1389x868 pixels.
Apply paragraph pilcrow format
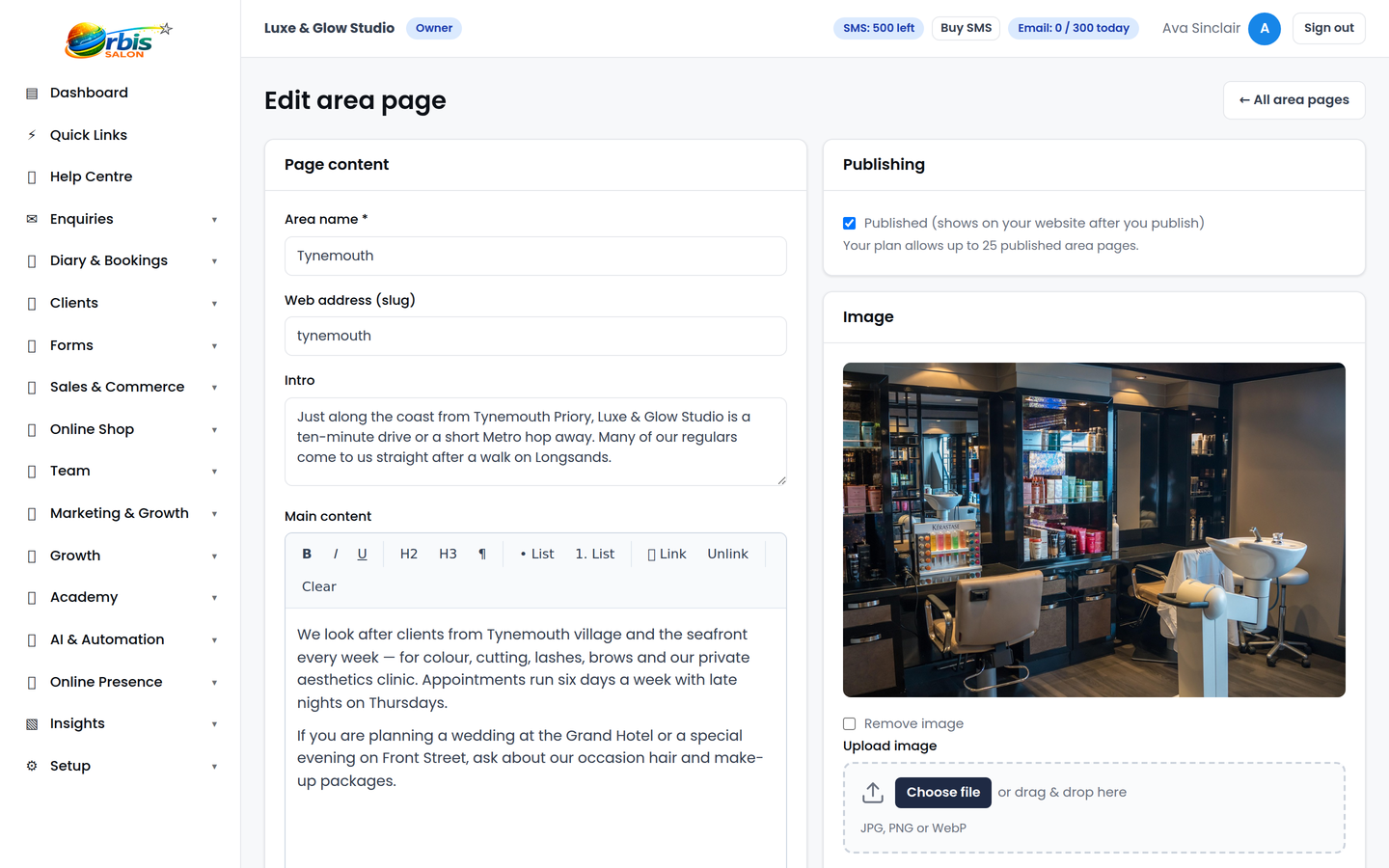(x=482, y=554)
